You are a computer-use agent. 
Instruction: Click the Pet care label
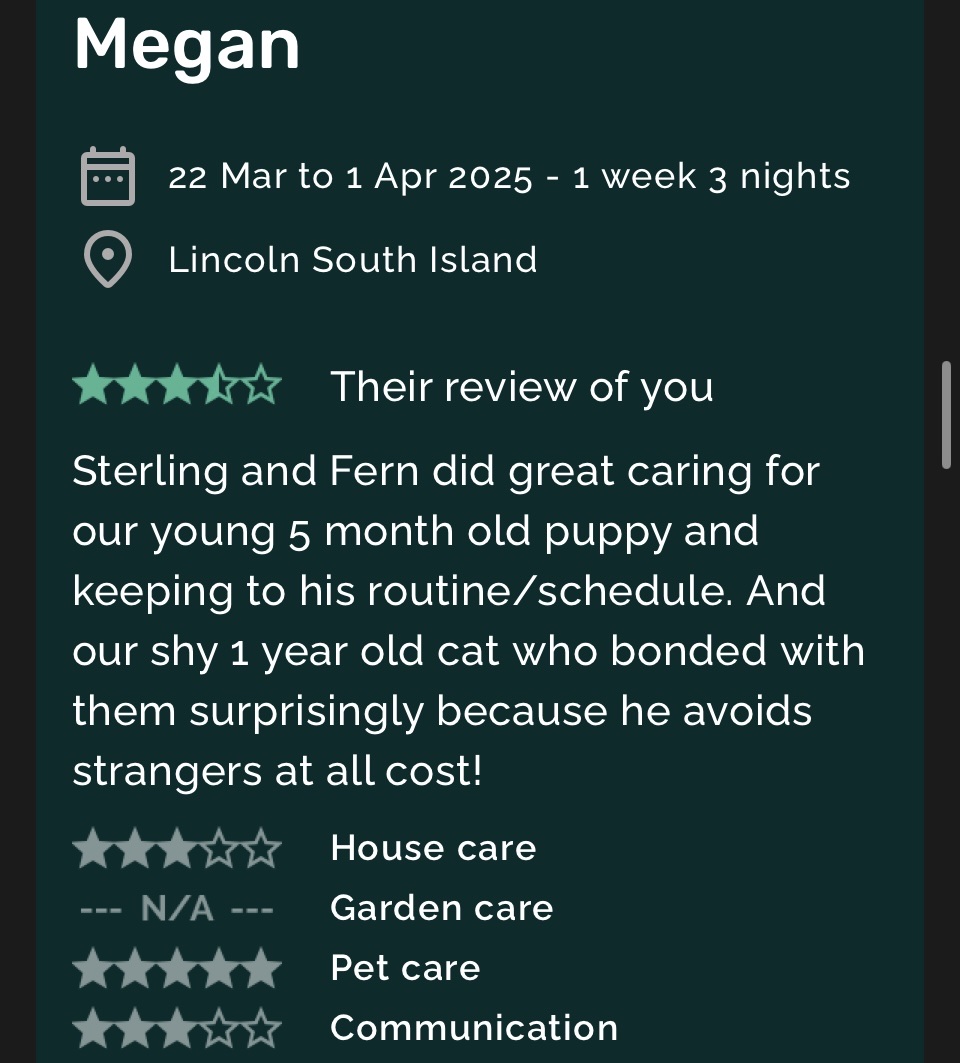tap(405, 968)
